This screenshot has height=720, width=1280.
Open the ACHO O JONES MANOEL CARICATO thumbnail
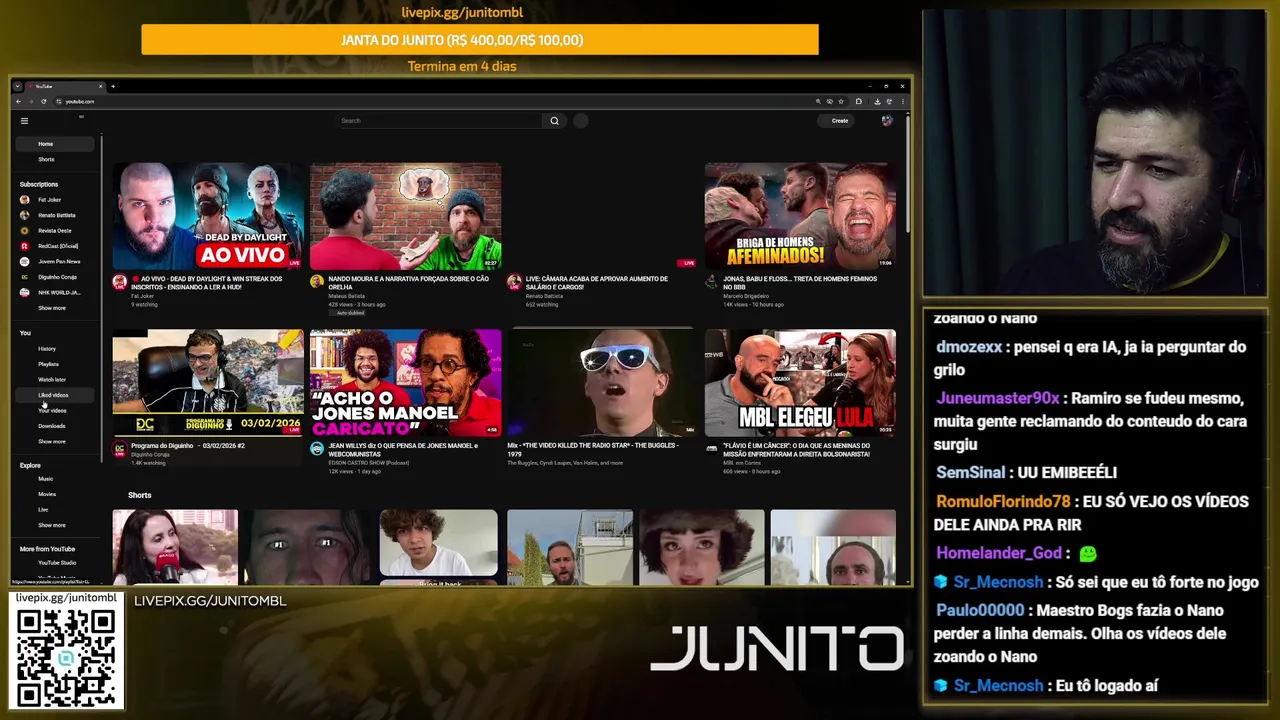tap(405, 383)
